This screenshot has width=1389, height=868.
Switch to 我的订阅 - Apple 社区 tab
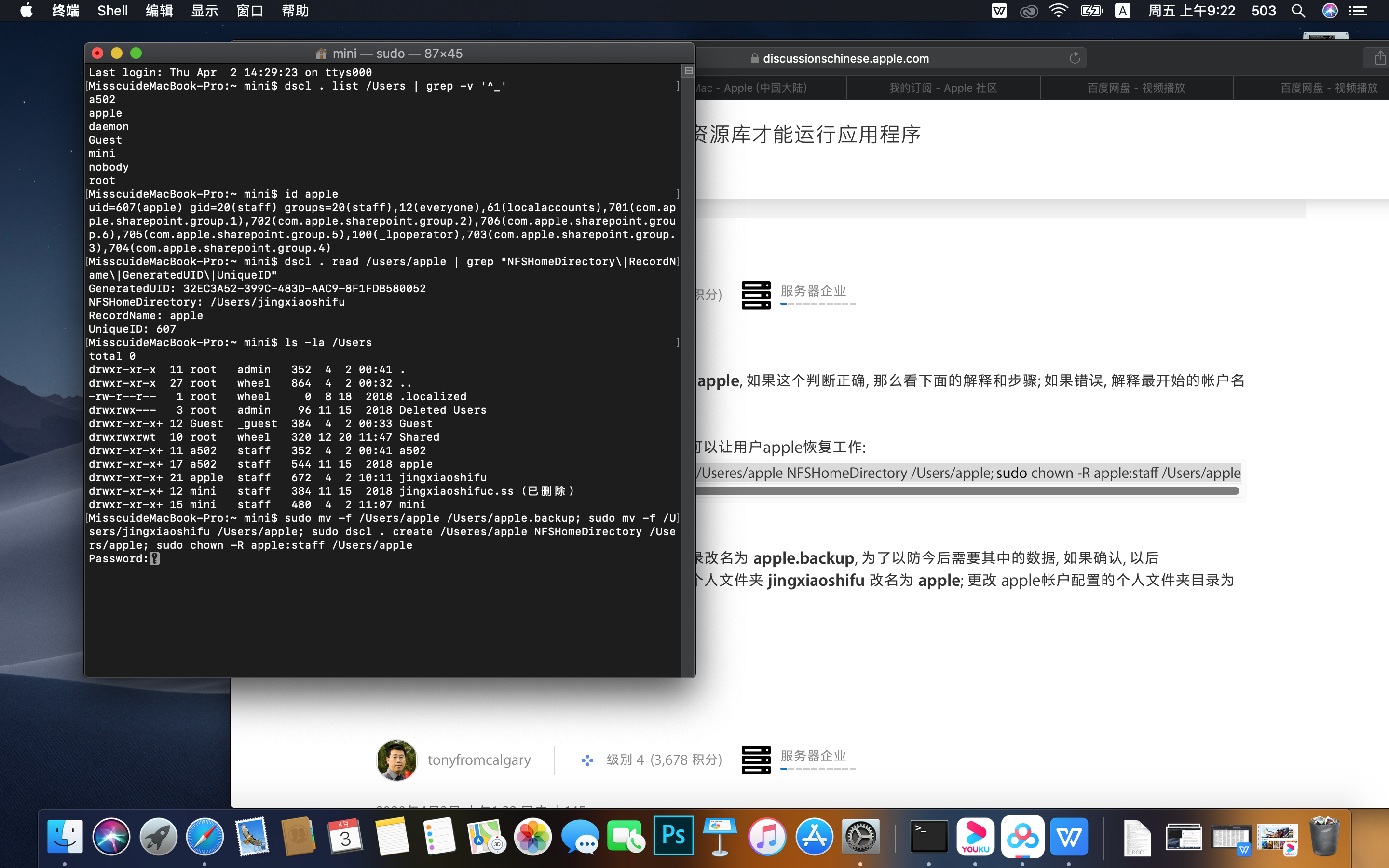(x=942, y=88)
